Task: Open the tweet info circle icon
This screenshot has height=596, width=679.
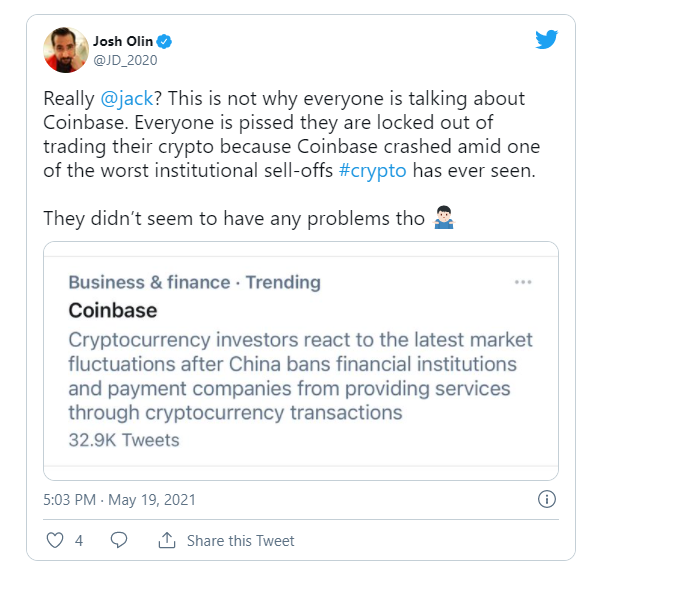Action: [x=546, y=499]
